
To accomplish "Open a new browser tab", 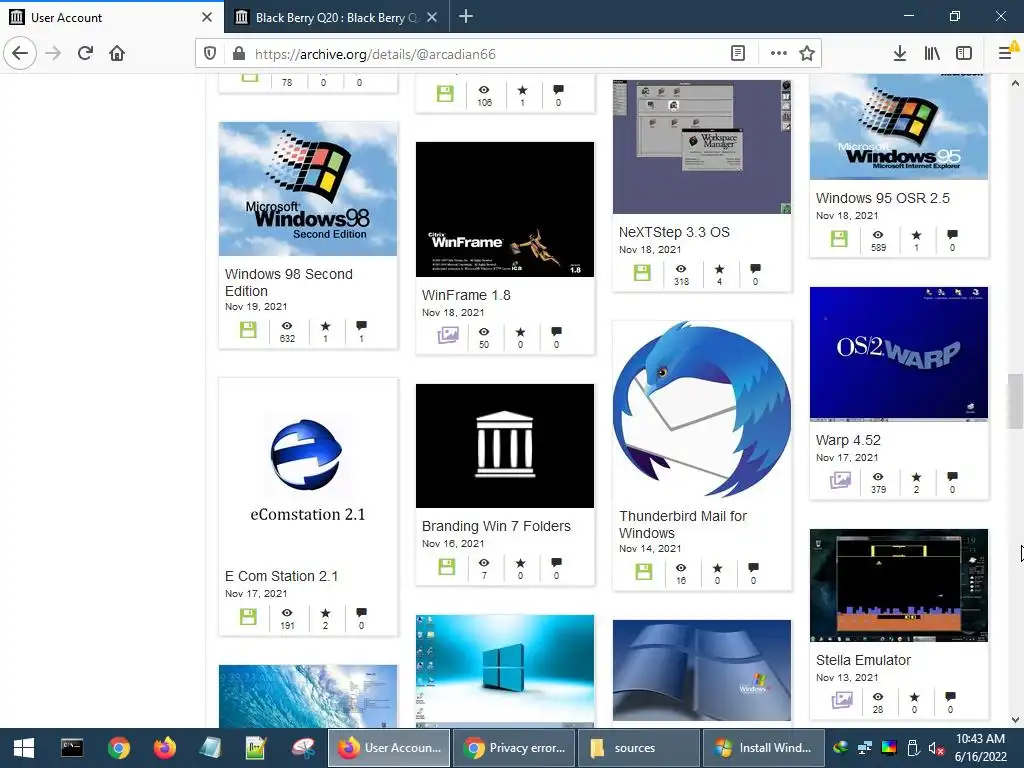I will tap(466, 16).
